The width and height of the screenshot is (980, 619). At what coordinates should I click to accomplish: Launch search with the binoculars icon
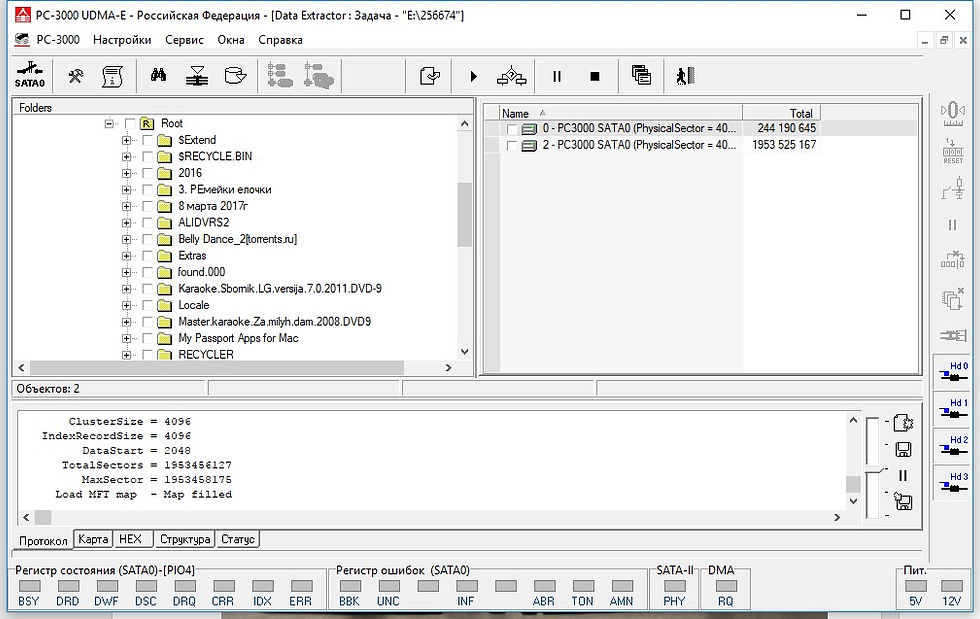tap(159, 76)
